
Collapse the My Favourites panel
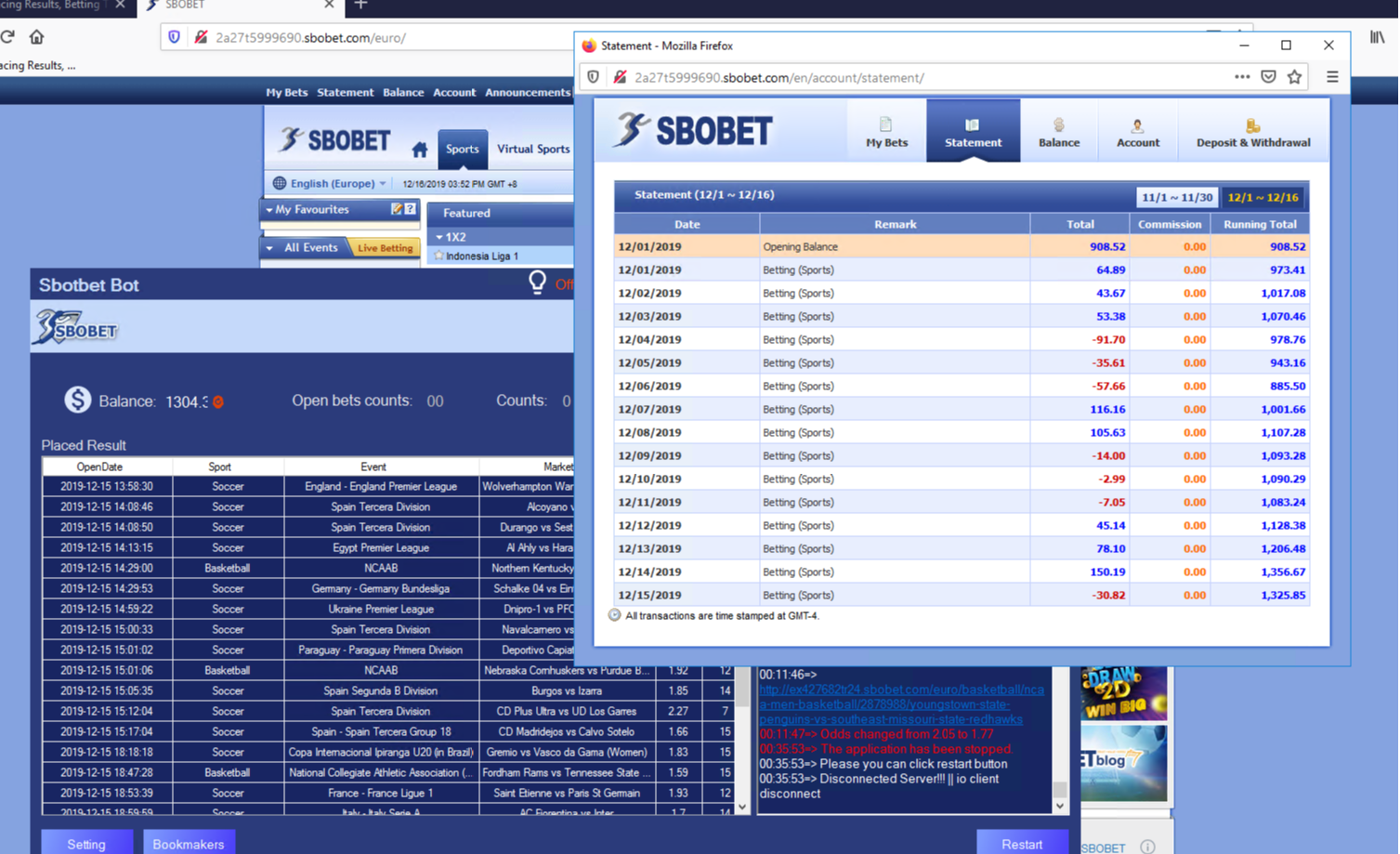click(x=269, y=210)
